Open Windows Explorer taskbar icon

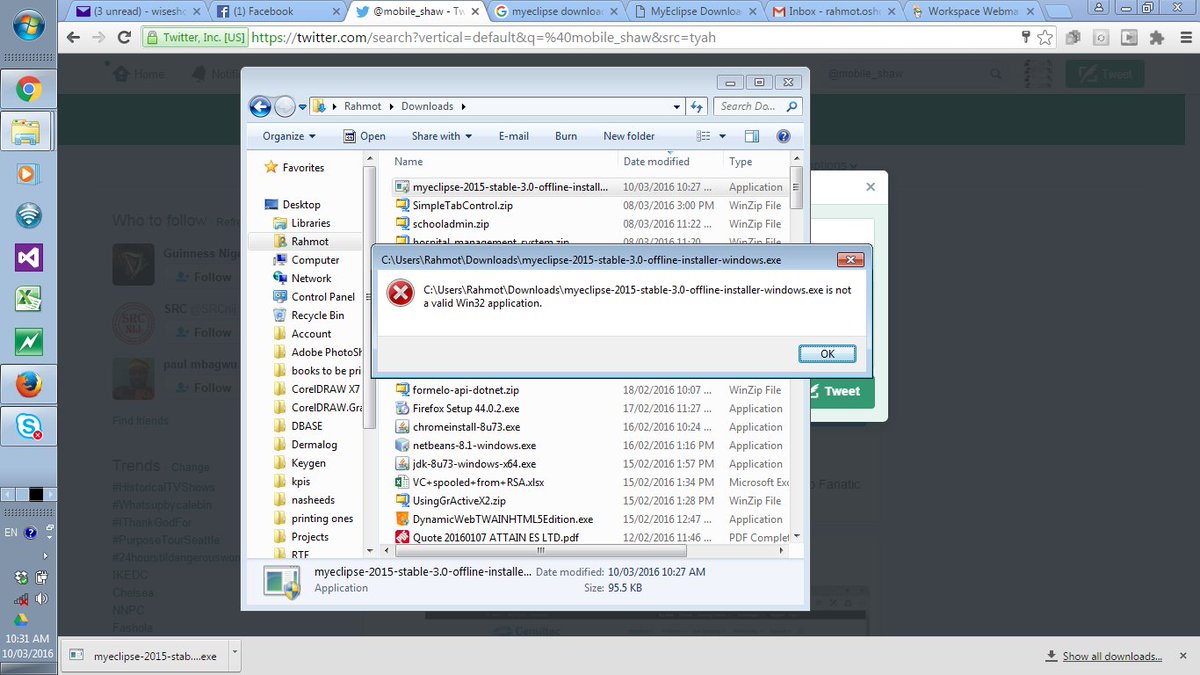(28, 131)
